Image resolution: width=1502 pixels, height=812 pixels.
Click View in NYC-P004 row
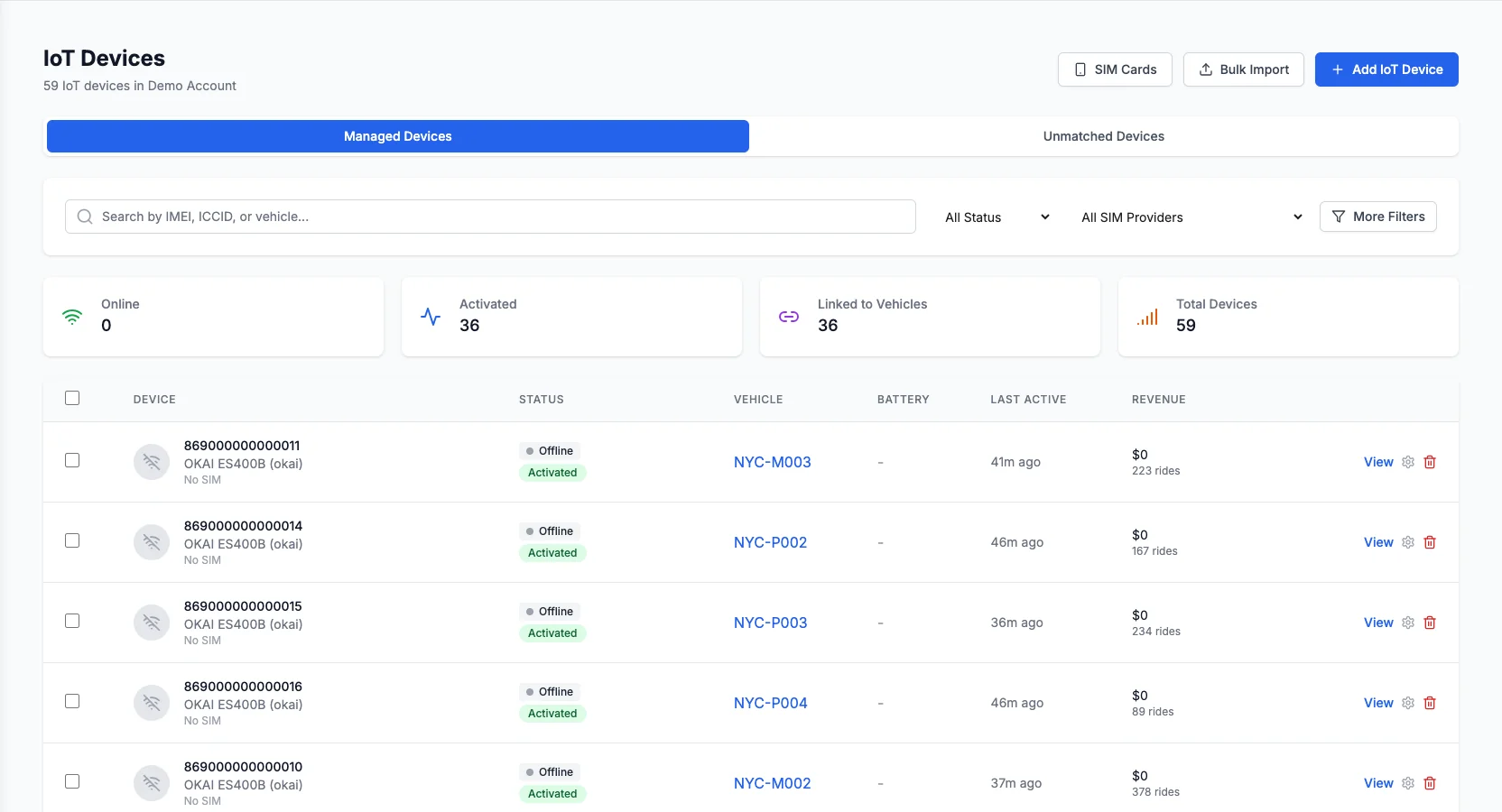1378,703
